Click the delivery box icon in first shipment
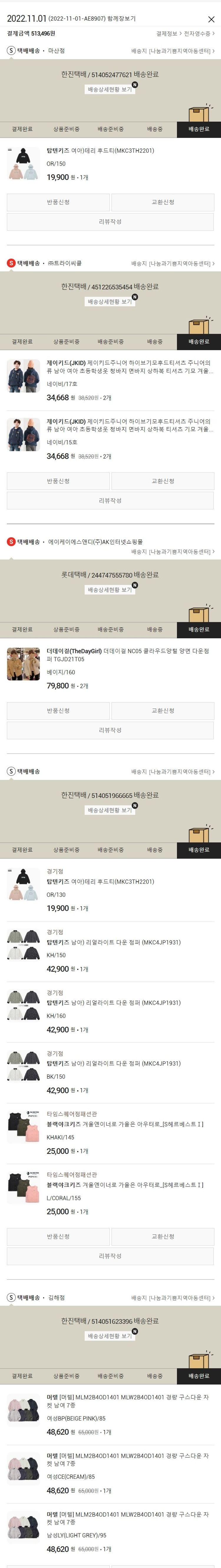The height and width of the screenshot is (1568, 221). point(200,113)
